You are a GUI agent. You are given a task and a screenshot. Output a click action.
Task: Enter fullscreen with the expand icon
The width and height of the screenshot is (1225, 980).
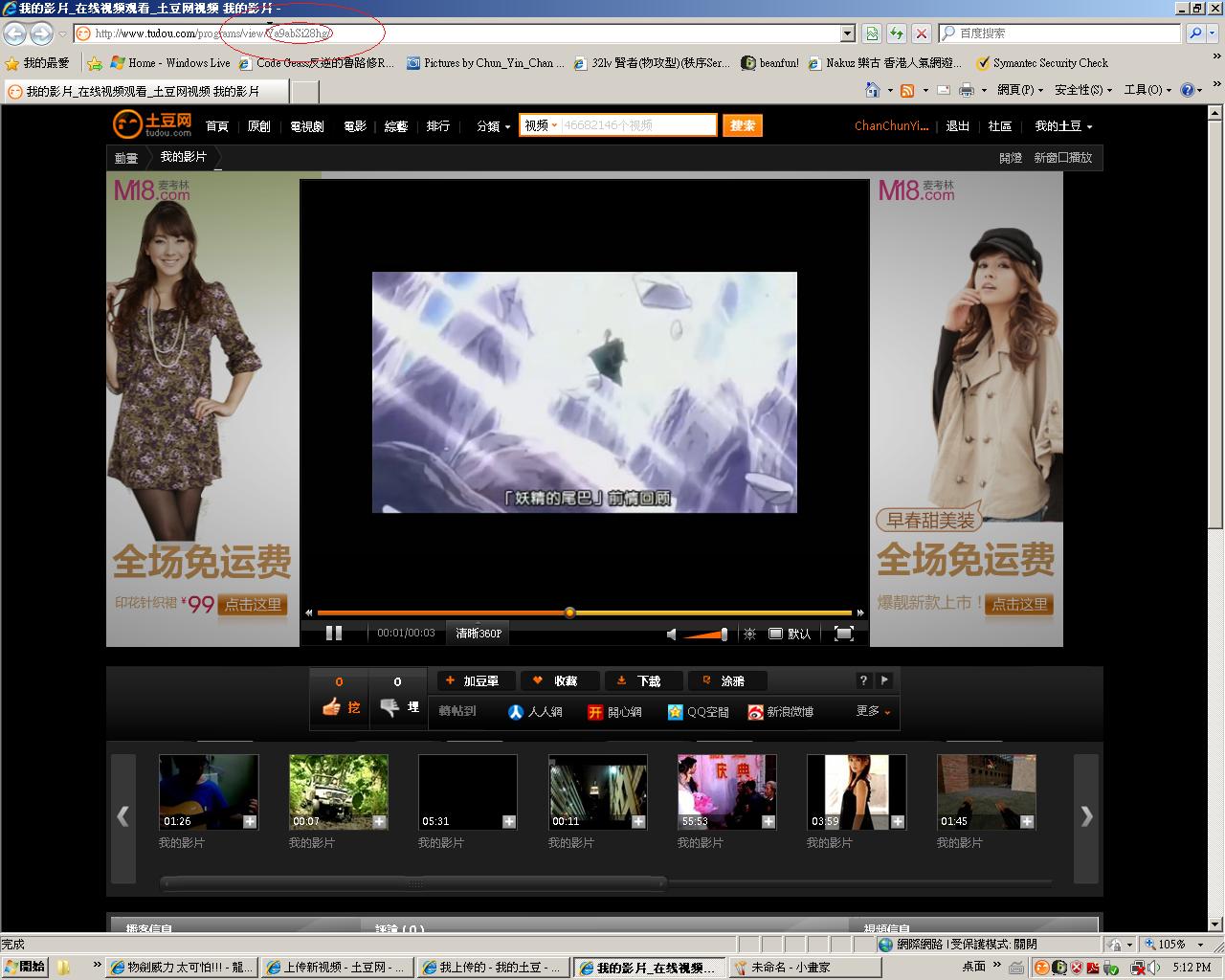pyautogui.click(x=843, y=634)
